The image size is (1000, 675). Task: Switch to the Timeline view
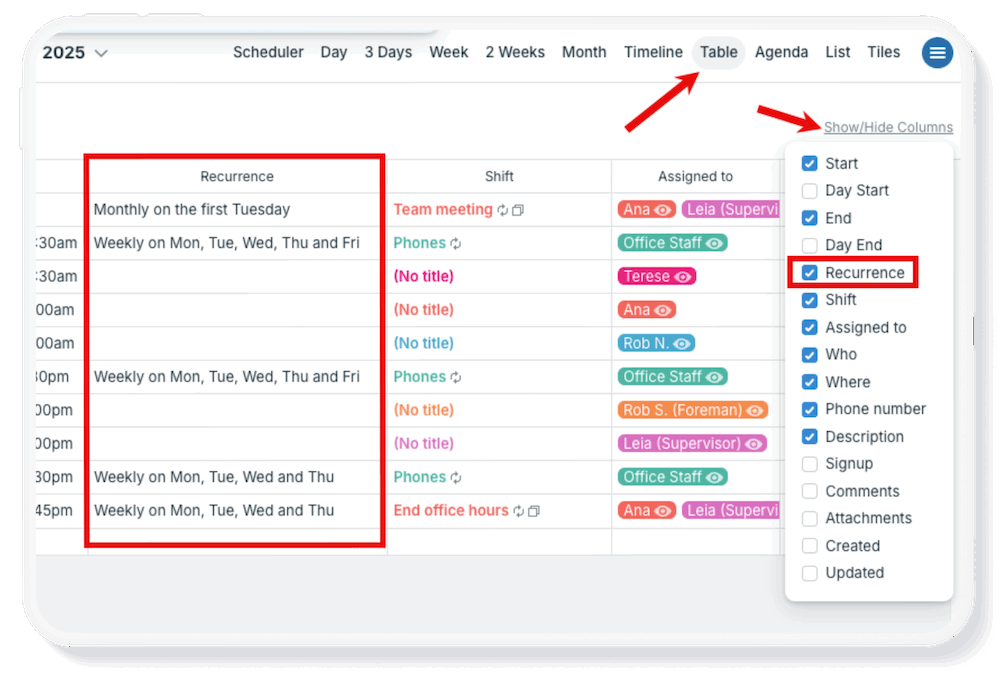point(653,52)
